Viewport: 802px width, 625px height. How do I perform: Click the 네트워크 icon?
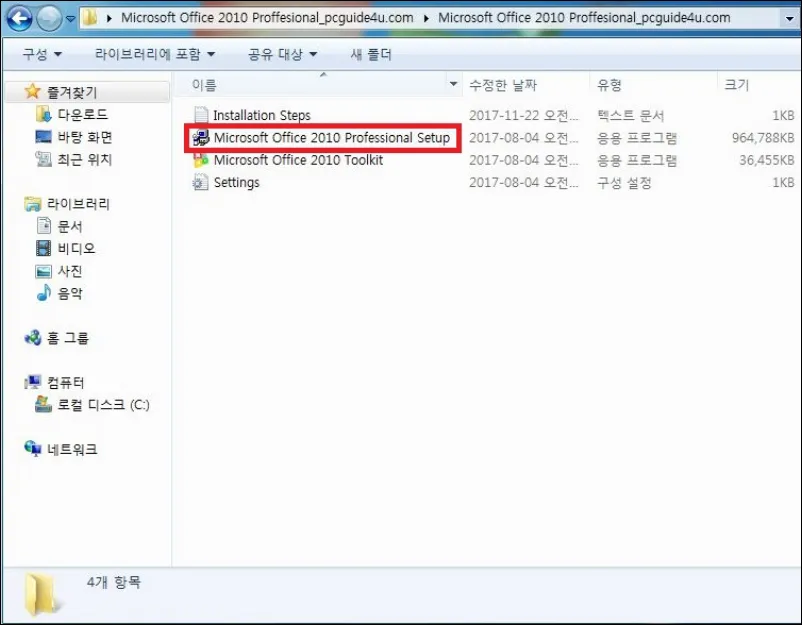point(33,449)
